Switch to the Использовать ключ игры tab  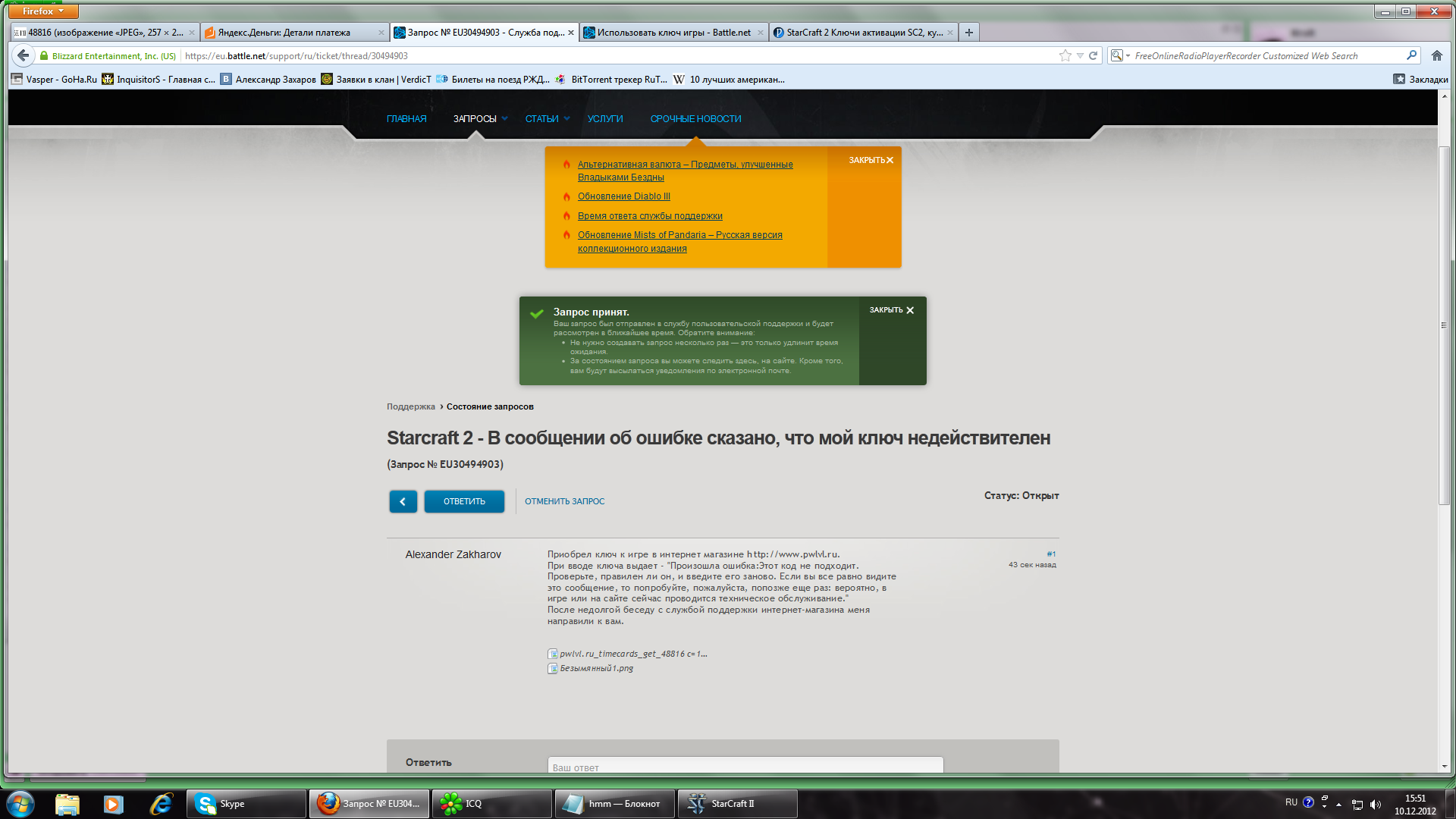click(673, 33)
